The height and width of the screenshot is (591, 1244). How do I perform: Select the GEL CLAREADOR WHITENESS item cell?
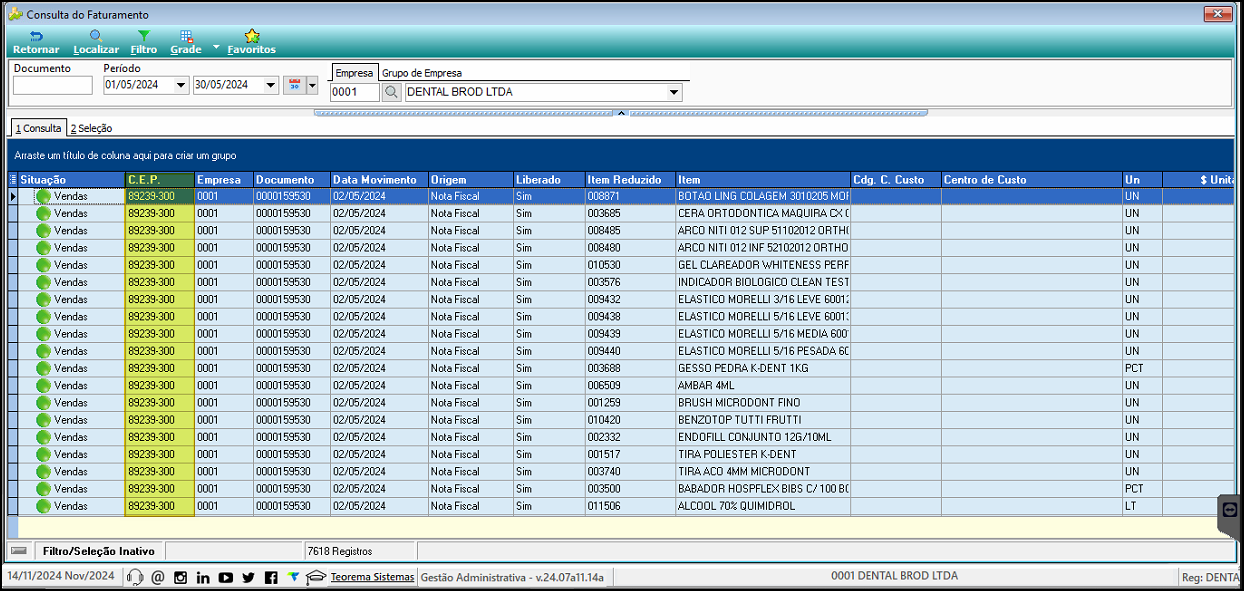(763, 265)
